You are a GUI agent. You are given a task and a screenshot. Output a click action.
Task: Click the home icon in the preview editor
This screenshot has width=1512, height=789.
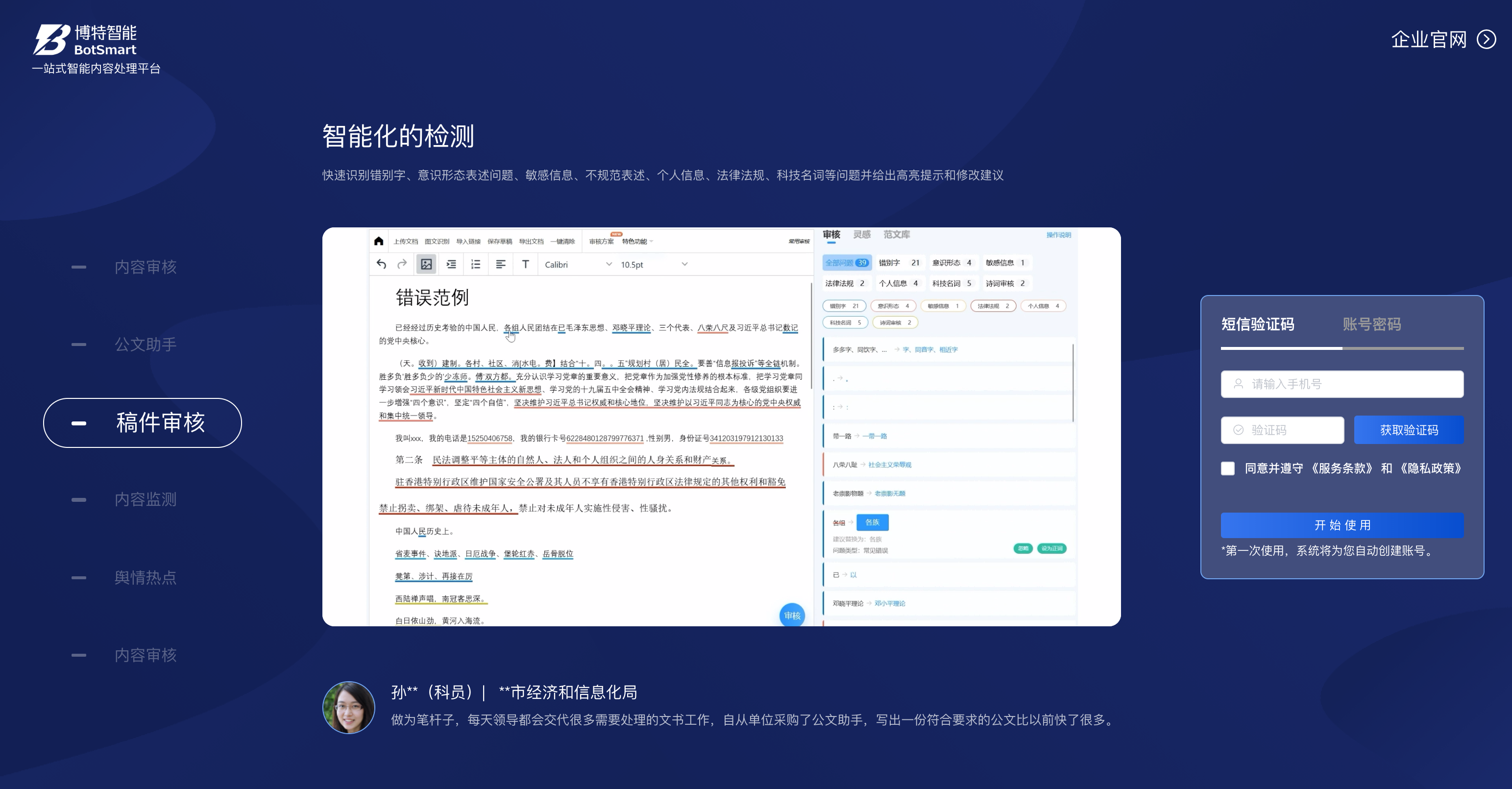pos(379,241)
